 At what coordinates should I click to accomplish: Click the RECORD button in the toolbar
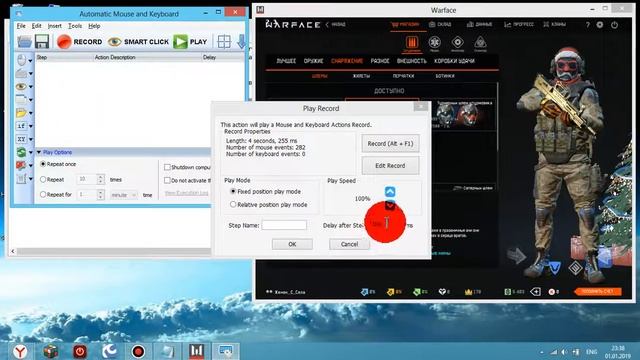click(x=80, y=42)
